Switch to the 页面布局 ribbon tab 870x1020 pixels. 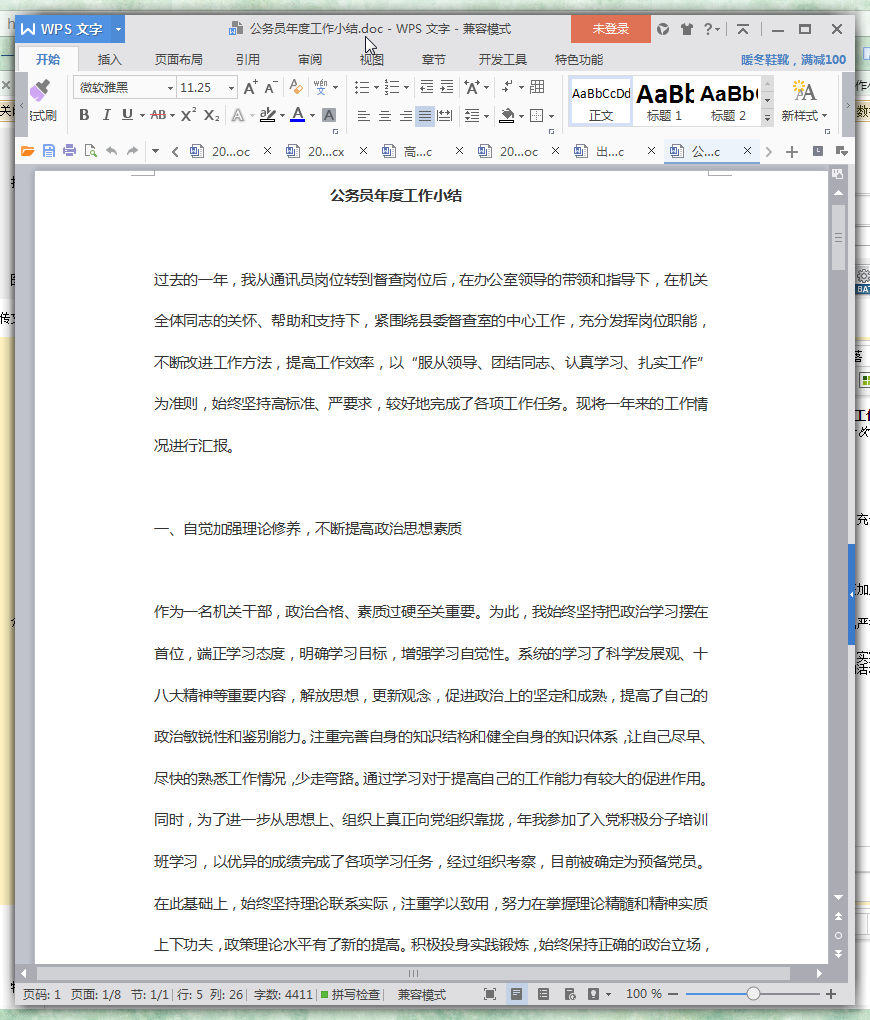[178, 60]
